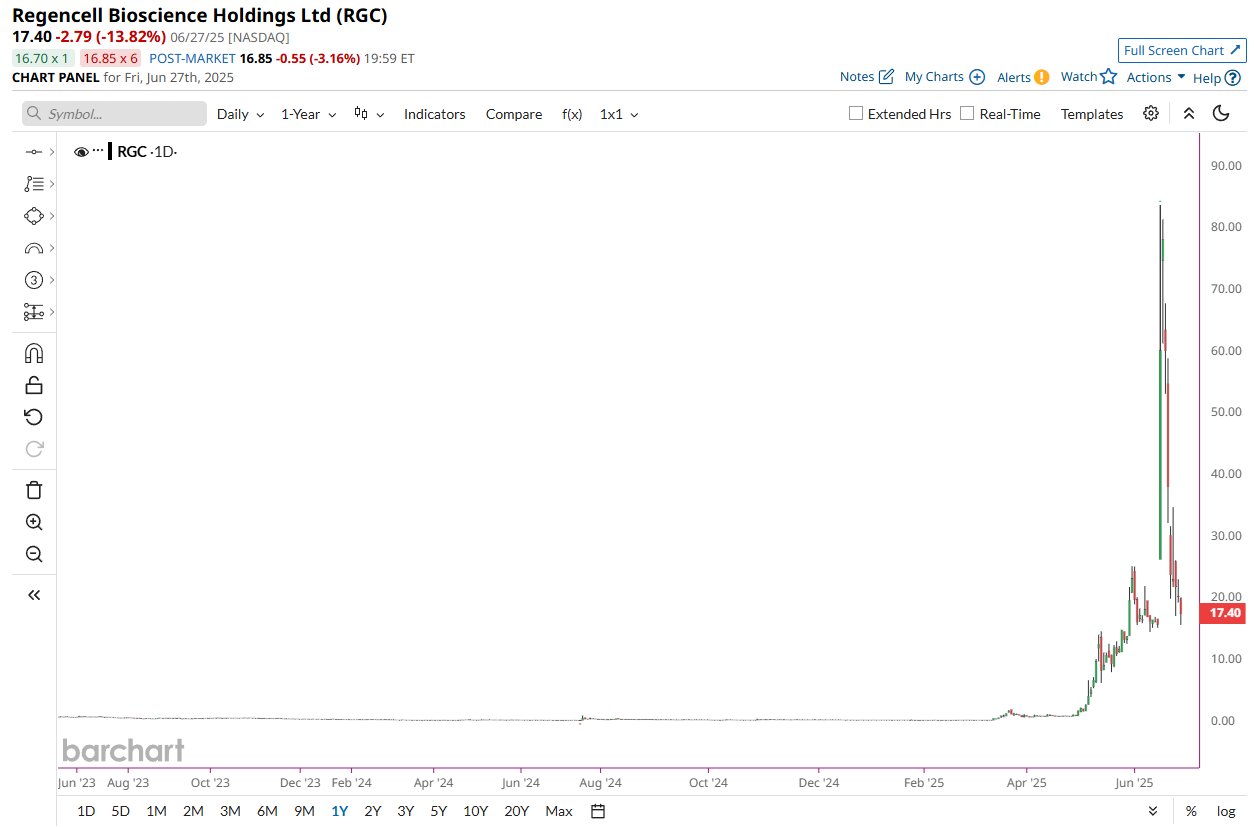Open the Actions dropdown menu
This screenshot has height=827, width=1256.
1156,77
